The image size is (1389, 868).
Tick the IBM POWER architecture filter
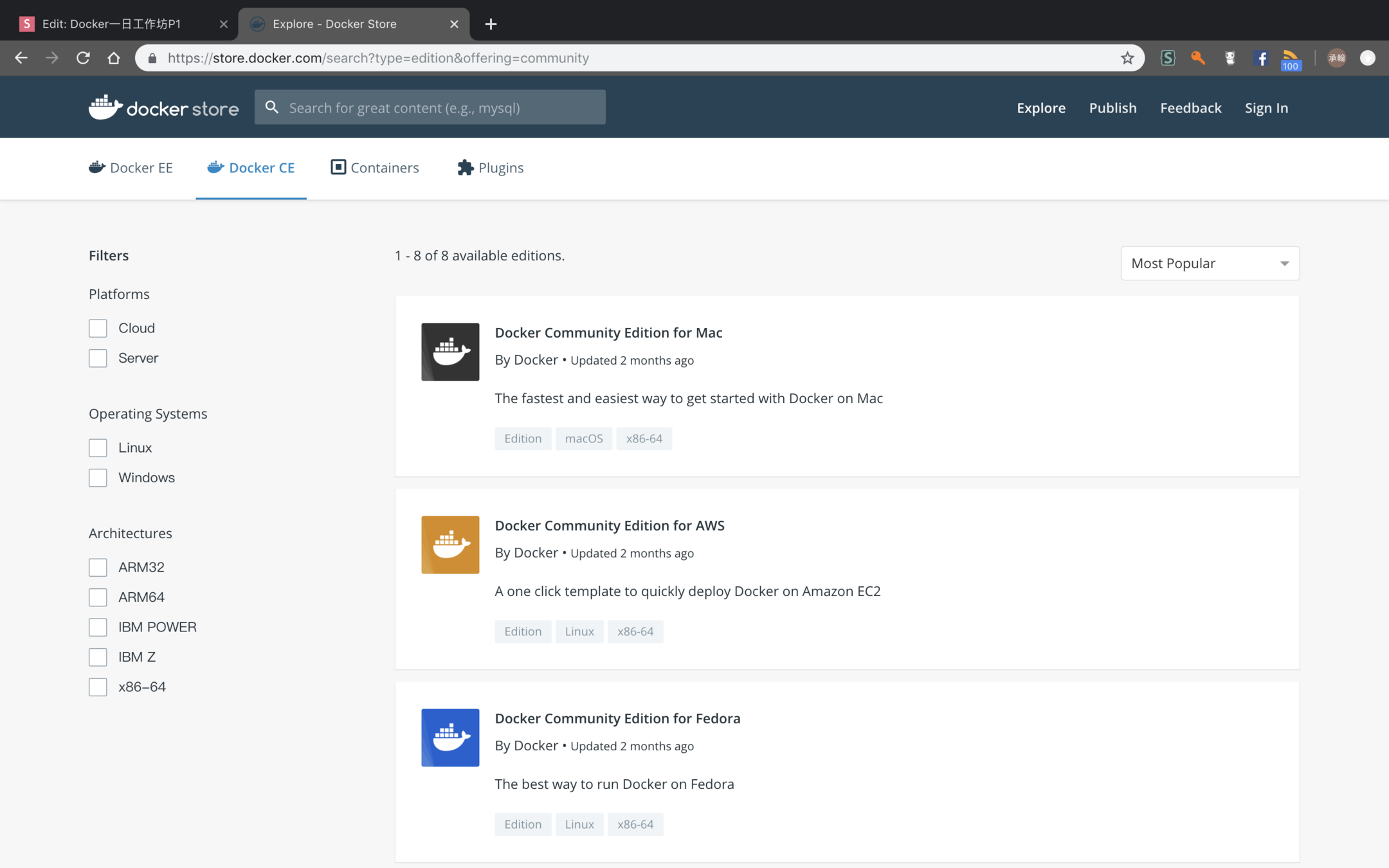98,627
